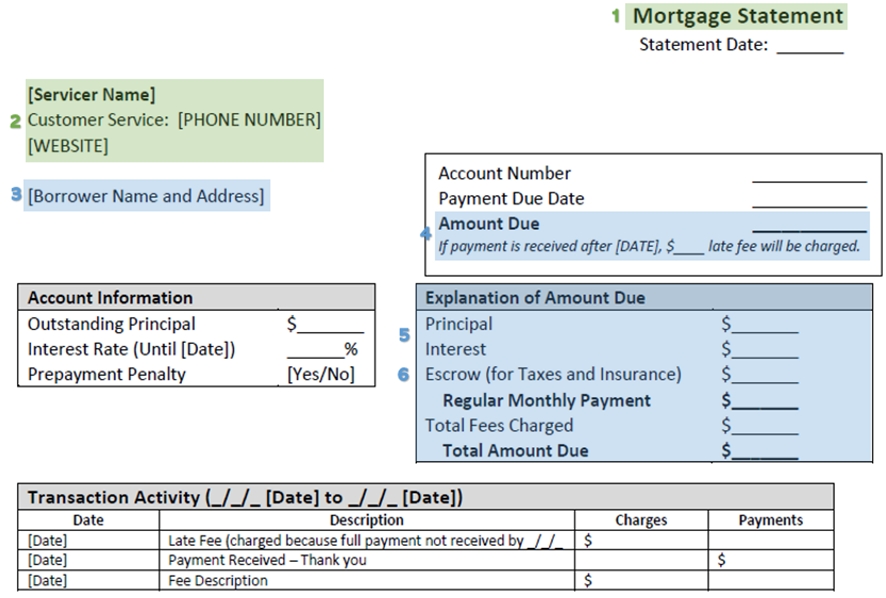Click the Statement Date blank field
Image resolution: width=886 pixels, height=598 pixels.
(809, 46)
